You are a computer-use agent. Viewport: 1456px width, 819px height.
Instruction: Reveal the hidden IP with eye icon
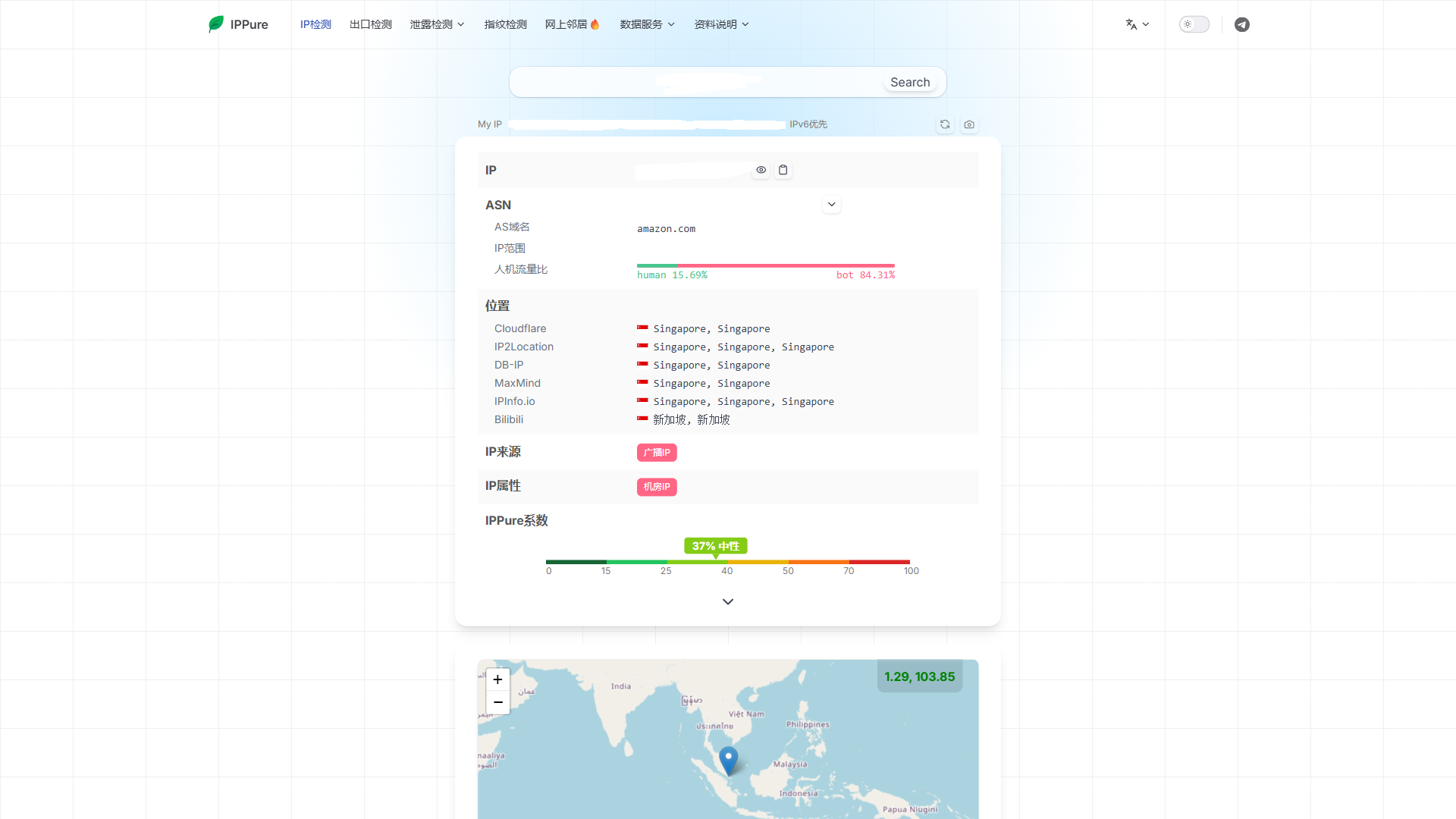point(761,170)
